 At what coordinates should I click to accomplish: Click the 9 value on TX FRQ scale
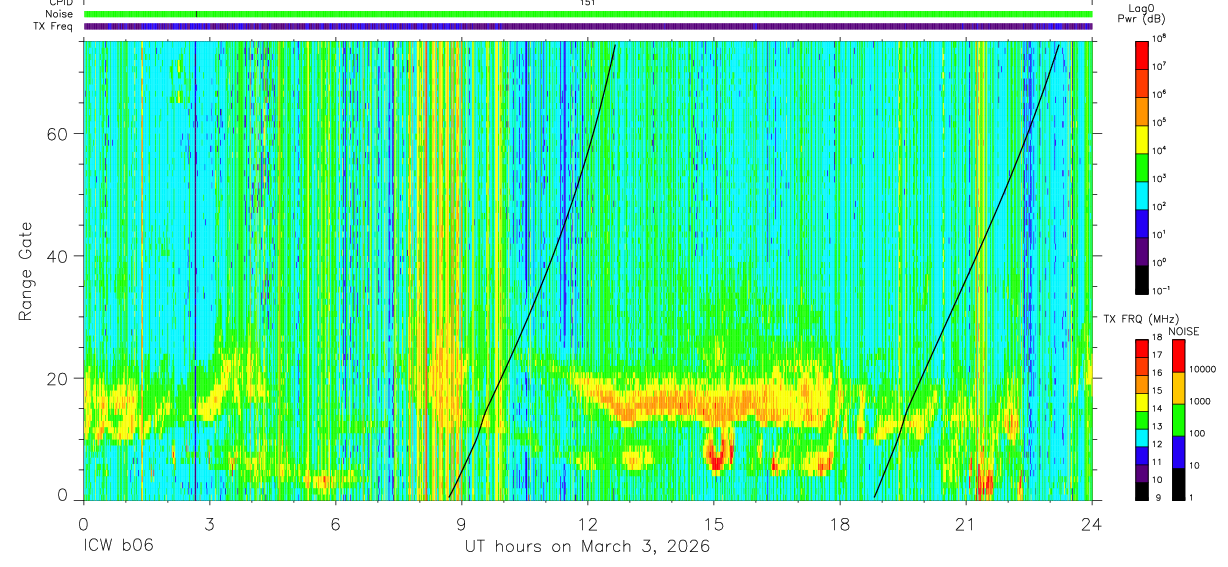[x=1156, y=497]
